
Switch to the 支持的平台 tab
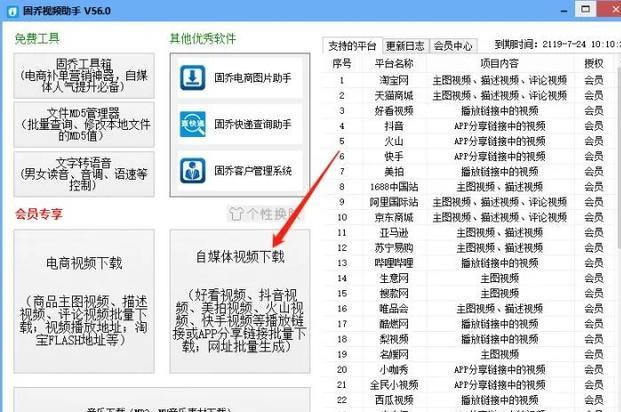[x=352, y=46]
